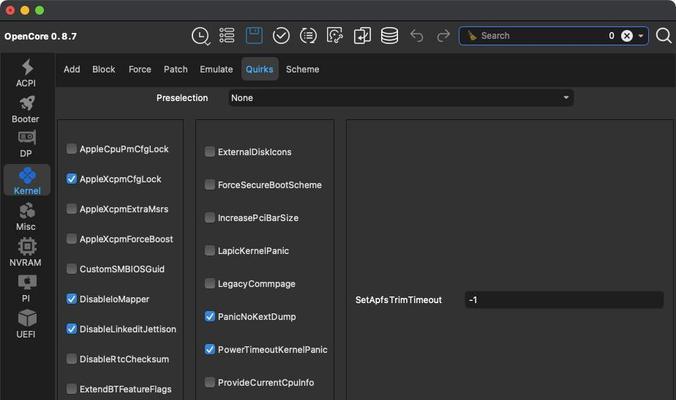
Task: Enable DisableRtcChecksum checkbox
Action: pyautogui.click(x=72, y=359)
